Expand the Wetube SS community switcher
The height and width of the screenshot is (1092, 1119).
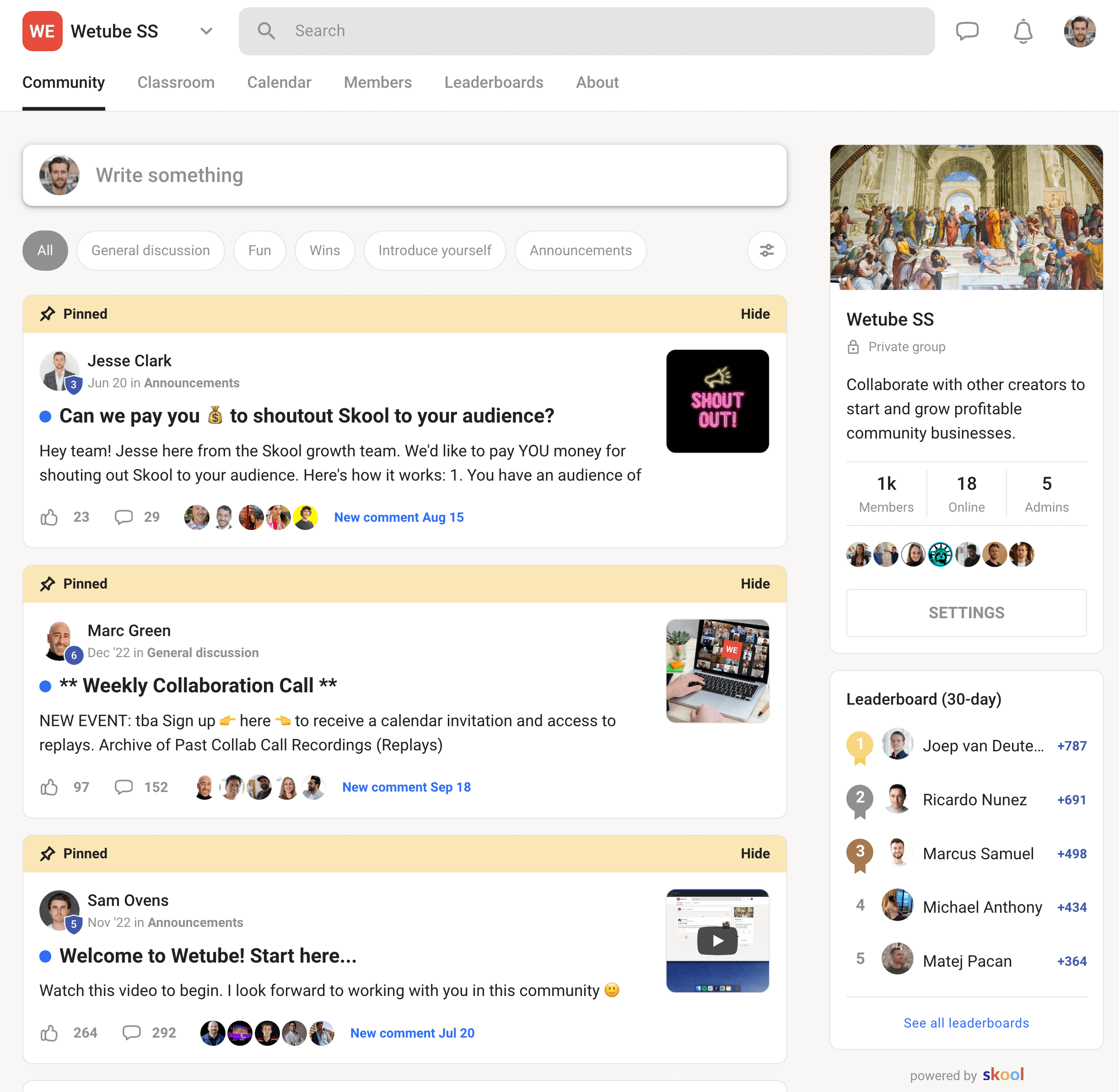pyautogui.click(x=205, y=31)
